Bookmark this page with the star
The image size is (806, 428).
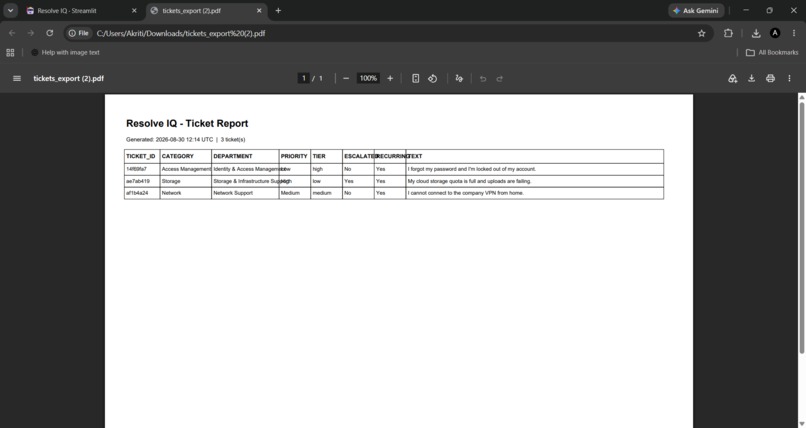tap(701, 33)
